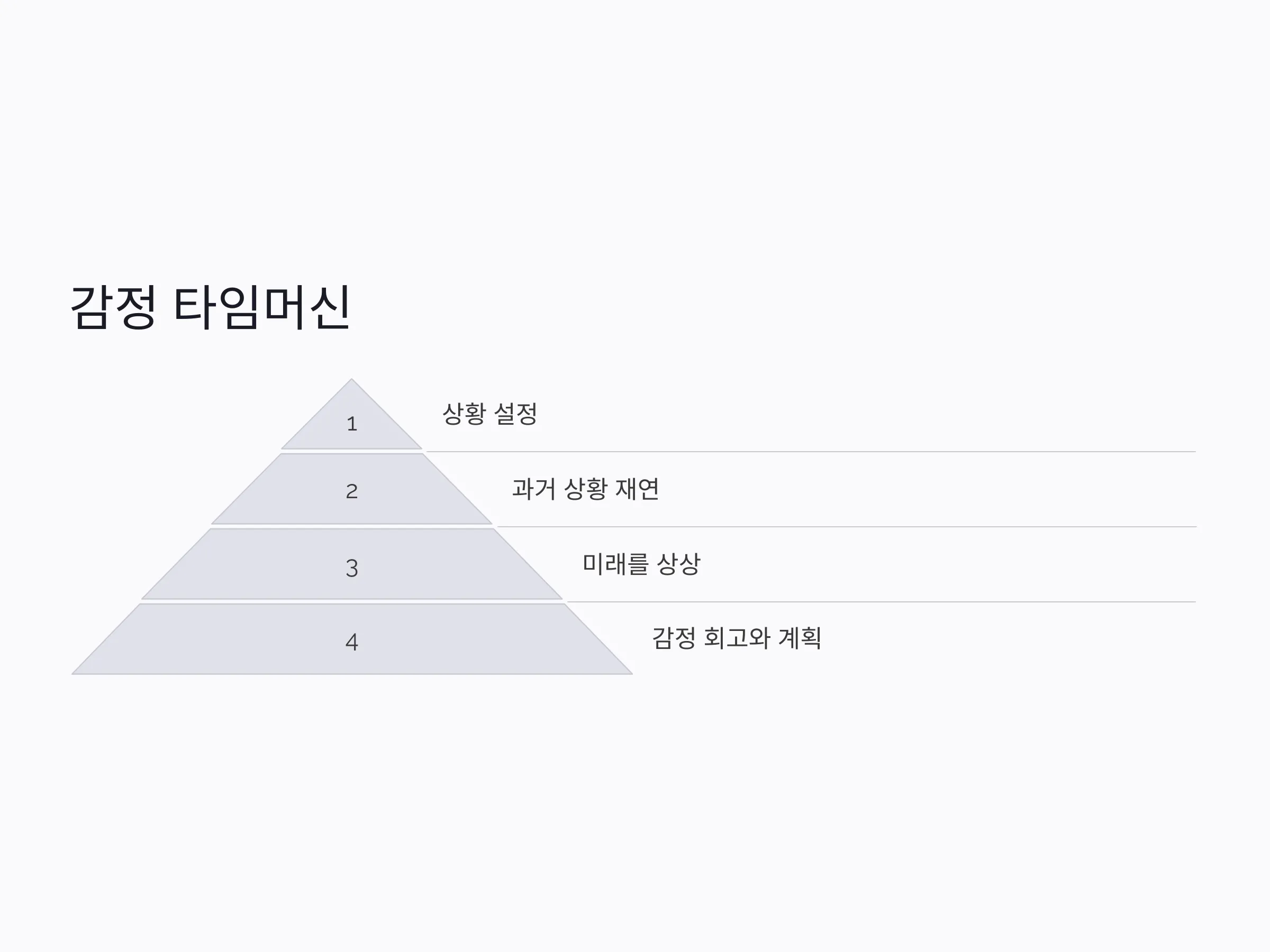The image size is (1270, 952).
Task: Click the word 과거 in the second label
Action: pos(534,489)
